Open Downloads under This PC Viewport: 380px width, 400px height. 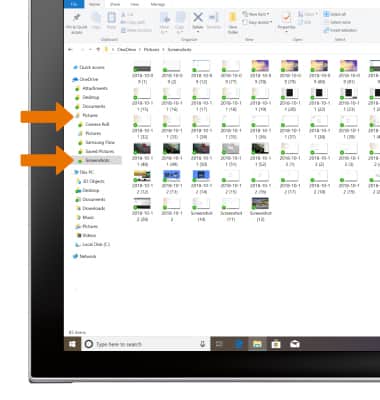pyautogui.click(x=91, y=208)
